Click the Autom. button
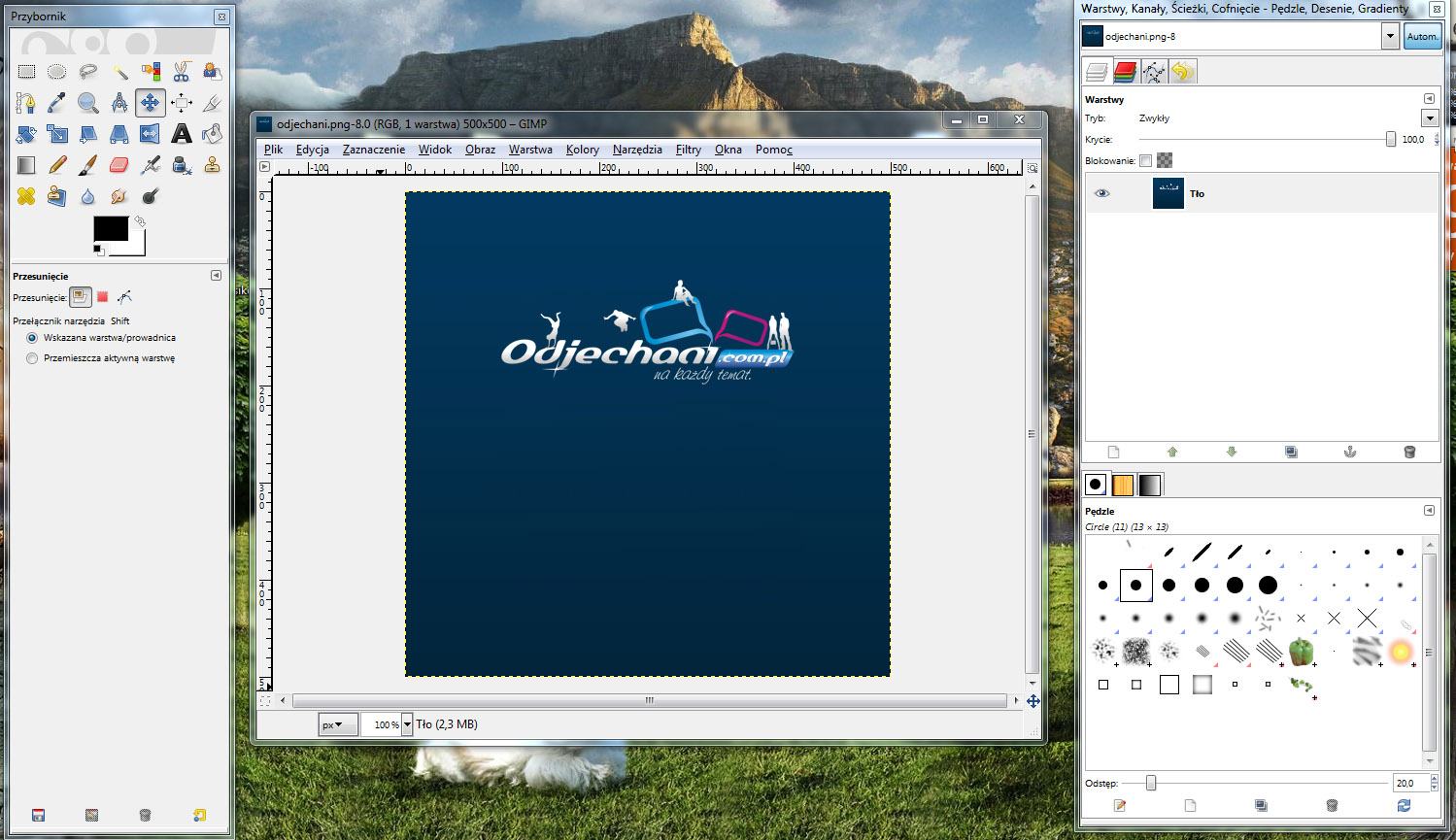The image size is (1456, 840). pos(1423,36)
